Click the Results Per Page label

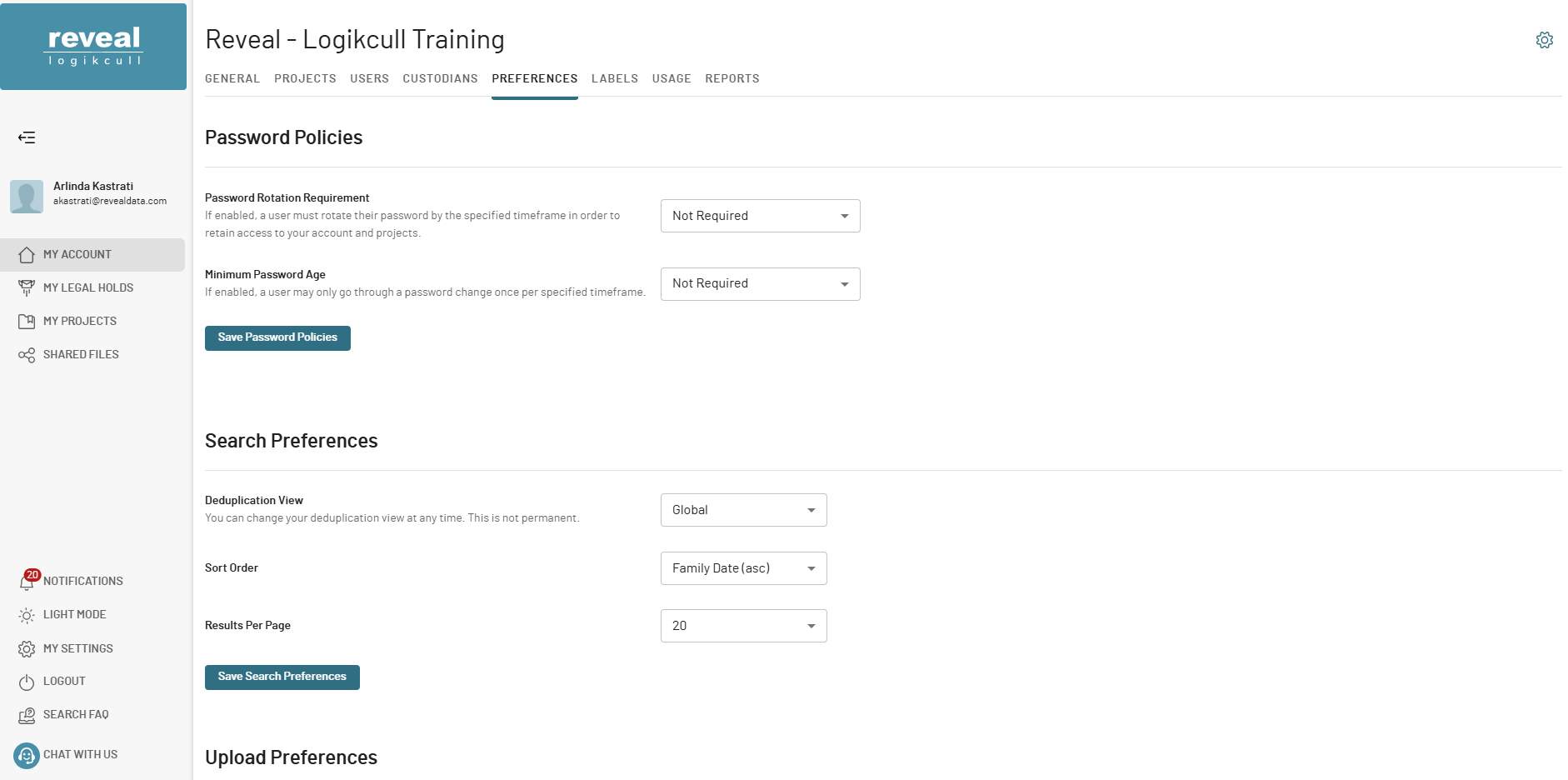pyautogui.click(x=247, y=625)
